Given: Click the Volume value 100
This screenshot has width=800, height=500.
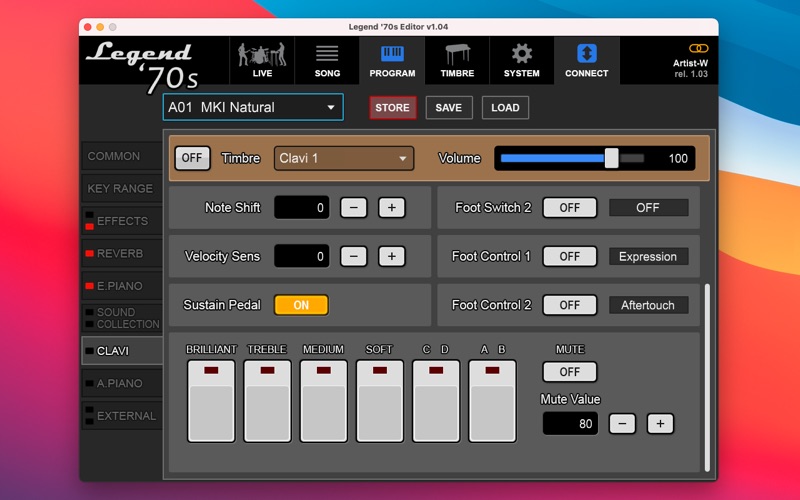Looking at the screenshot, I should [678, 159].
